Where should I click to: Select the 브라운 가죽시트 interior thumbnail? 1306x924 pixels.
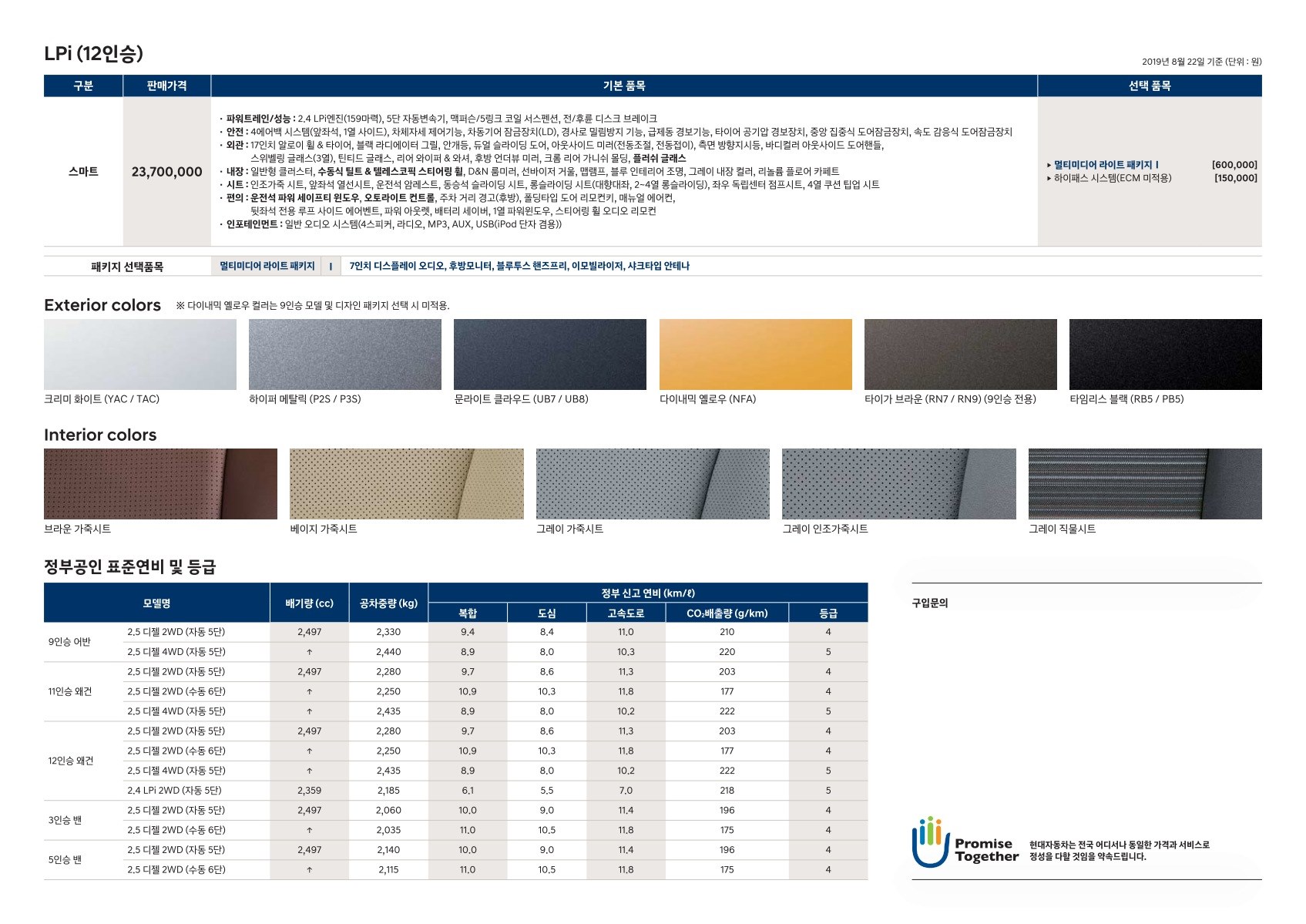pyautogui.click(x=160, y=484)
